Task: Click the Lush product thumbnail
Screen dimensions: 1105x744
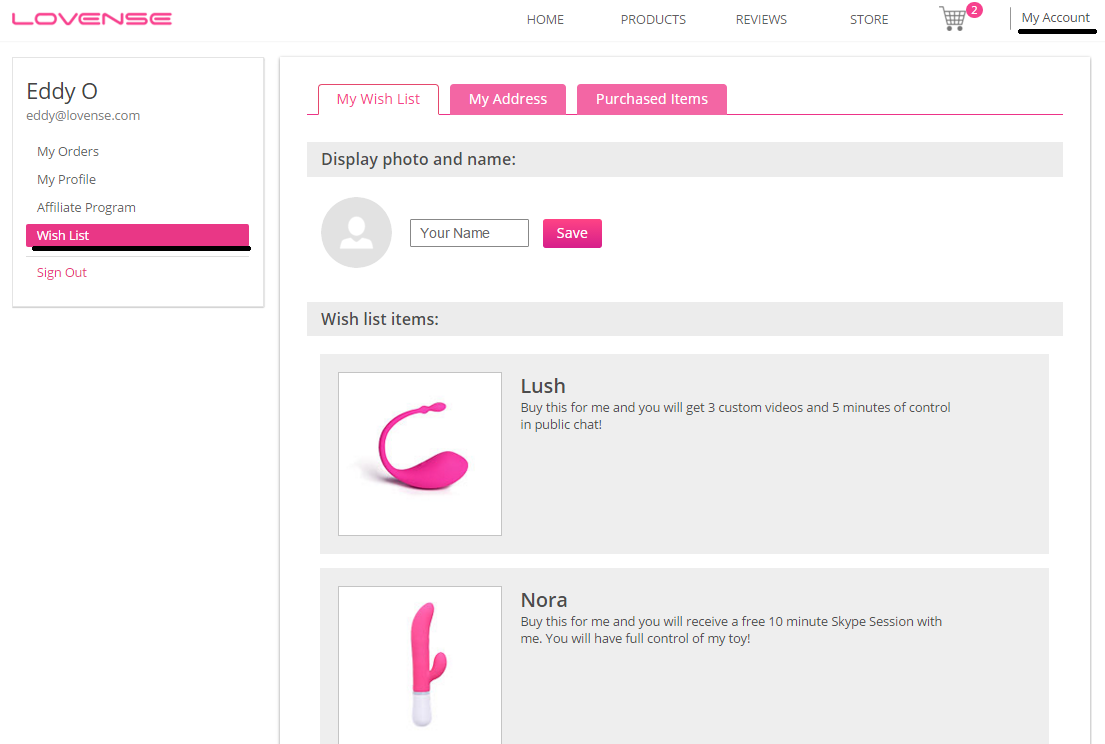Action: (420, 454)
